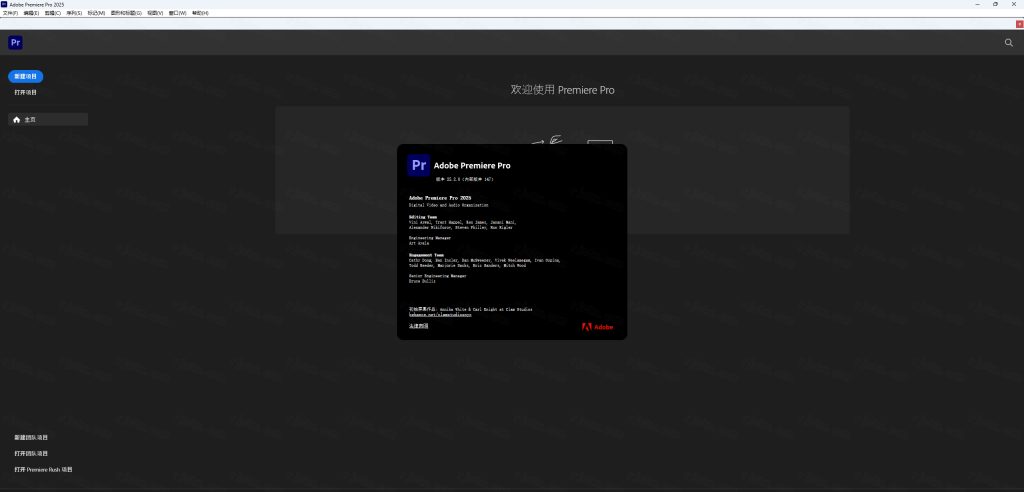Open the 图形和标题(G) menu
Viewport: 1024px width, 492px height.
(127, 13)
